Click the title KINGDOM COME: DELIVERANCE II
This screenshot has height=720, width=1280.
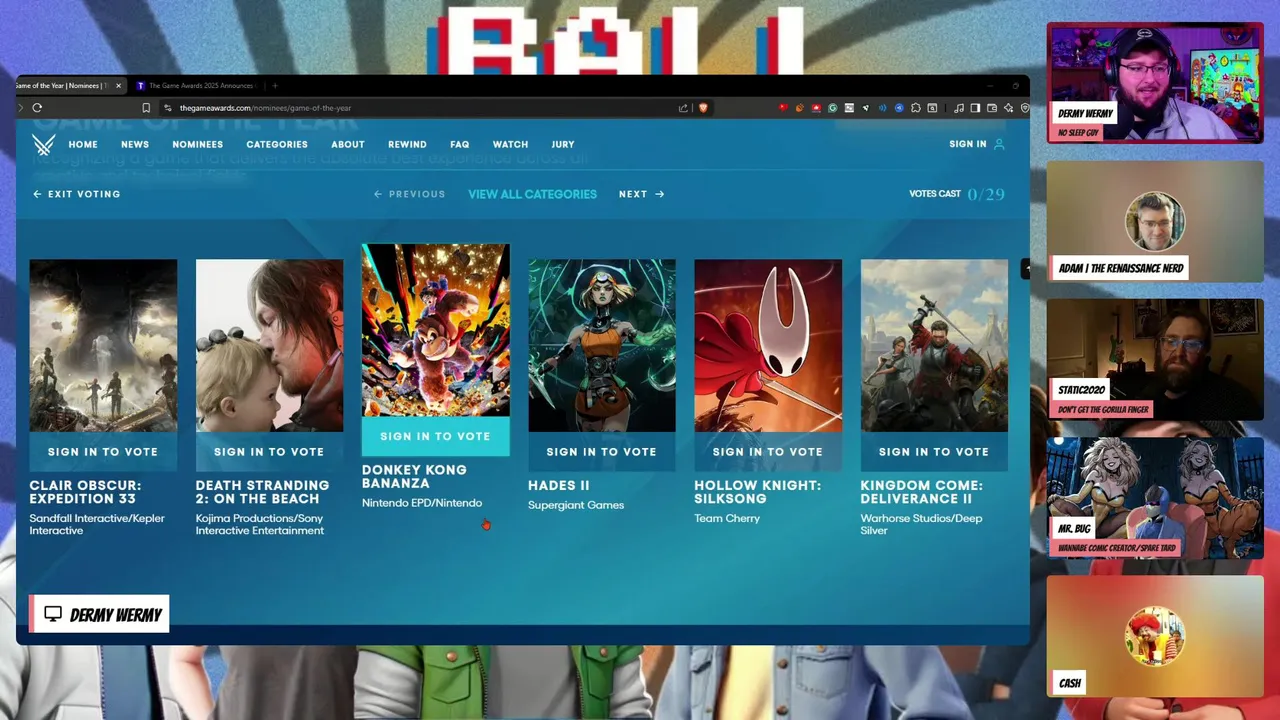[x=922, y=492]
